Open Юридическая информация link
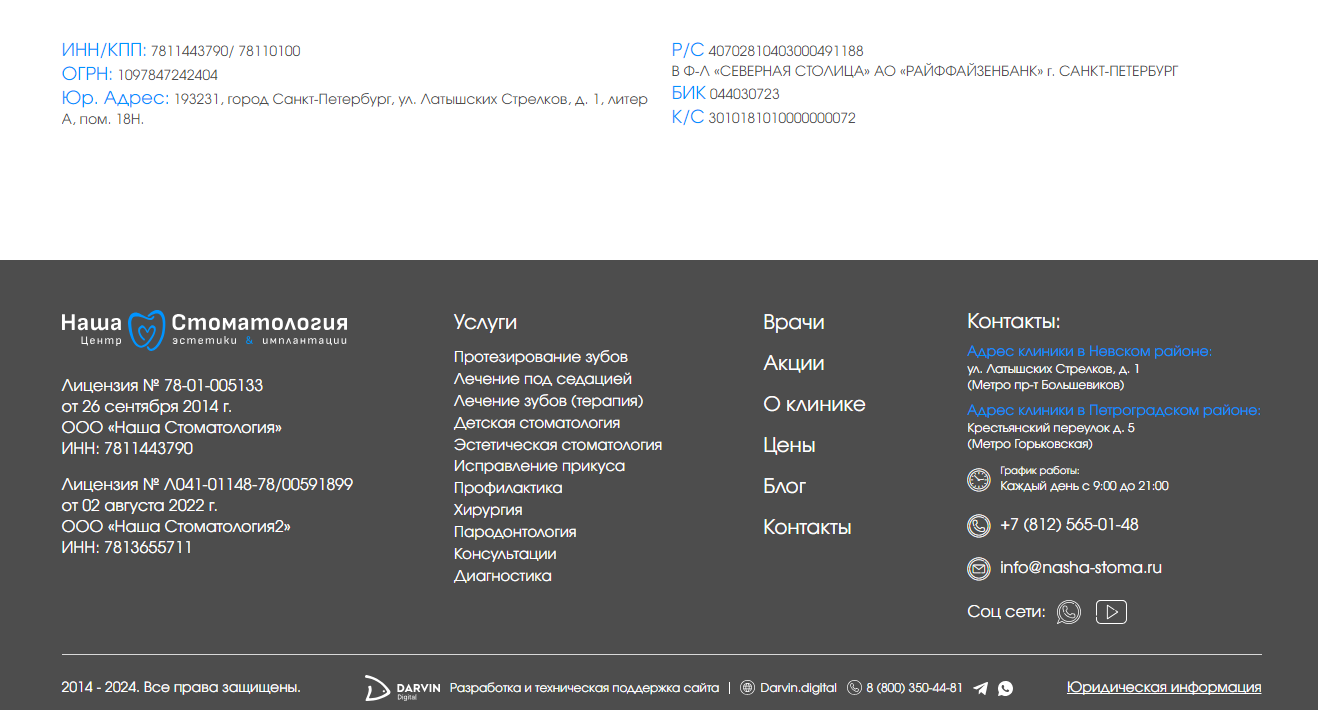This screenshot has width=1318, height=710. [x=1164, y=687]
